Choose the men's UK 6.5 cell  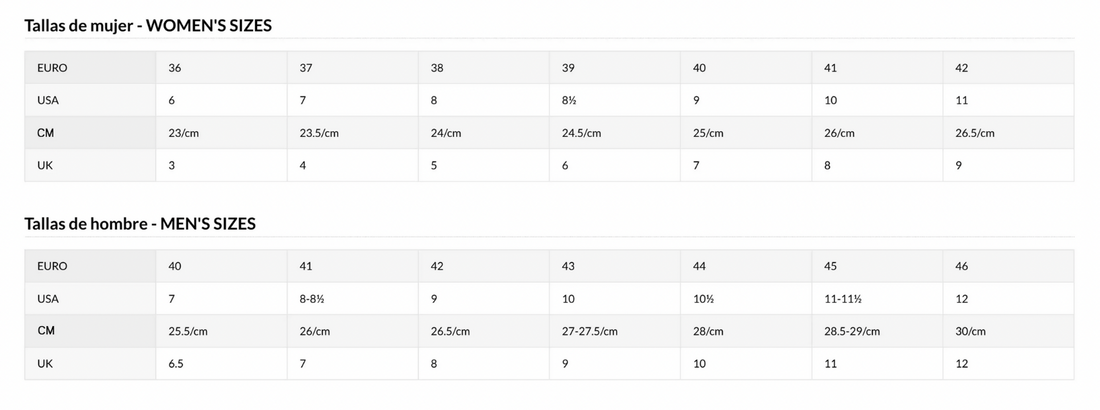[x=176, y=364]
